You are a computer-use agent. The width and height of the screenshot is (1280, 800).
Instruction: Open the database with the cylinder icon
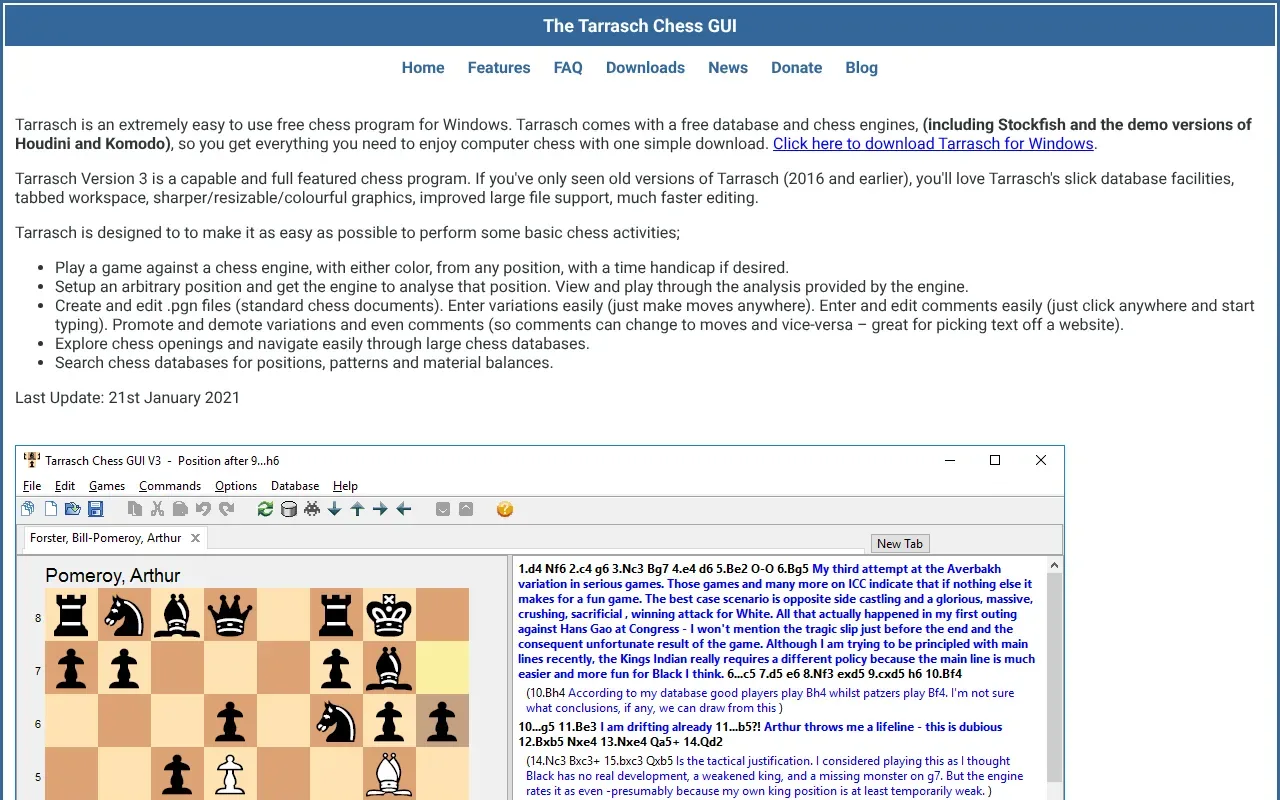288,508
